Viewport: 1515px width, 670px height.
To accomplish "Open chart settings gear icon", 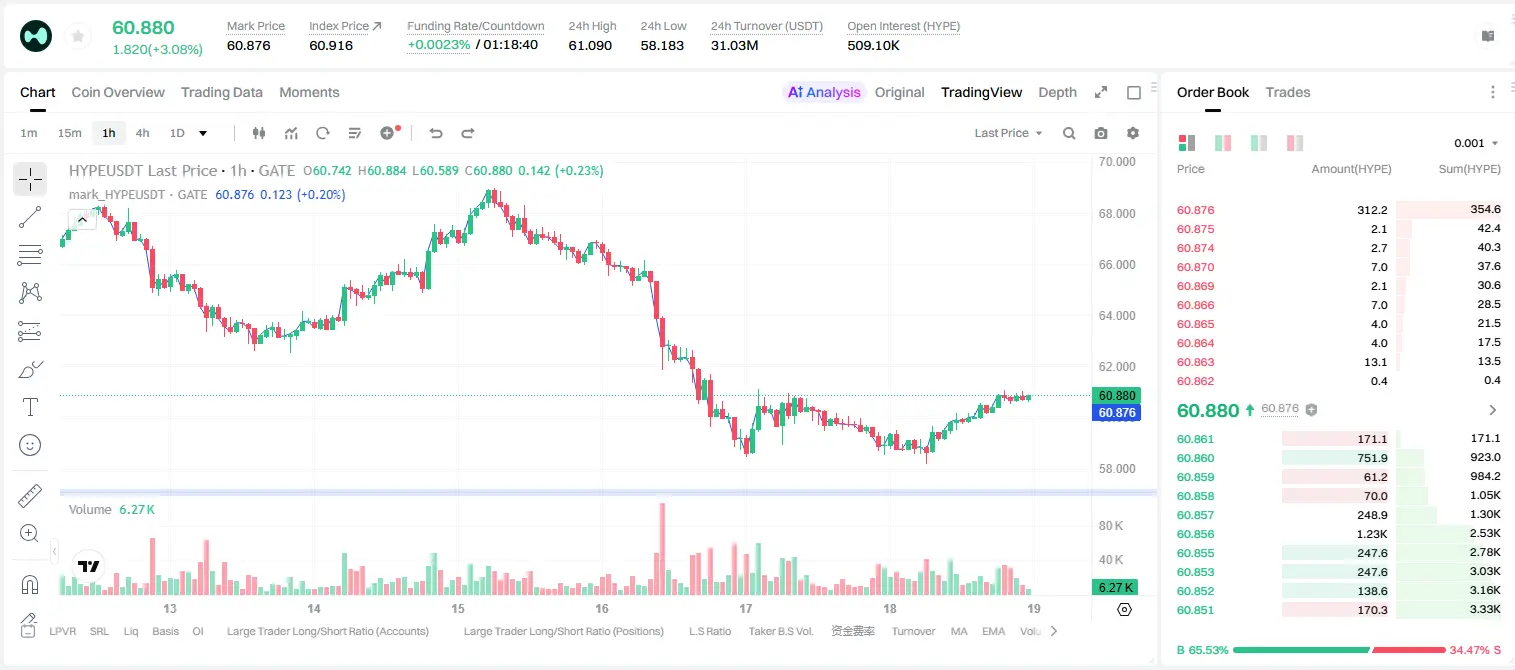I will click(x=1133, y=133).
